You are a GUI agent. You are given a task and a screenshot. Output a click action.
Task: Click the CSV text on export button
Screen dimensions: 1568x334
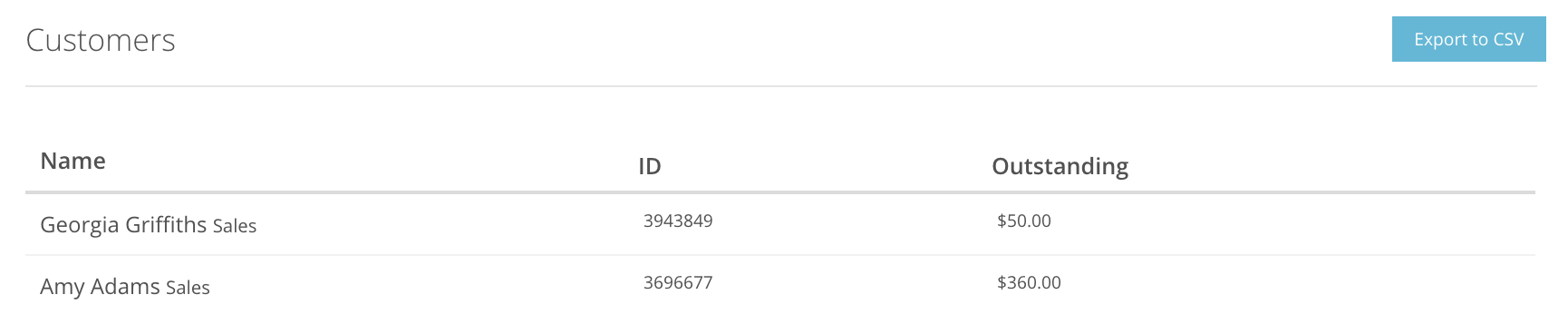point(1509,39)
